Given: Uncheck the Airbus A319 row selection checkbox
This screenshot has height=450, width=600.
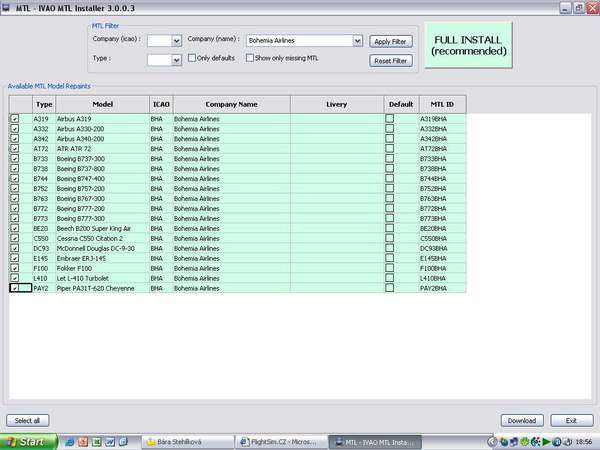Looking at the screenshot, I should point(14,118).
